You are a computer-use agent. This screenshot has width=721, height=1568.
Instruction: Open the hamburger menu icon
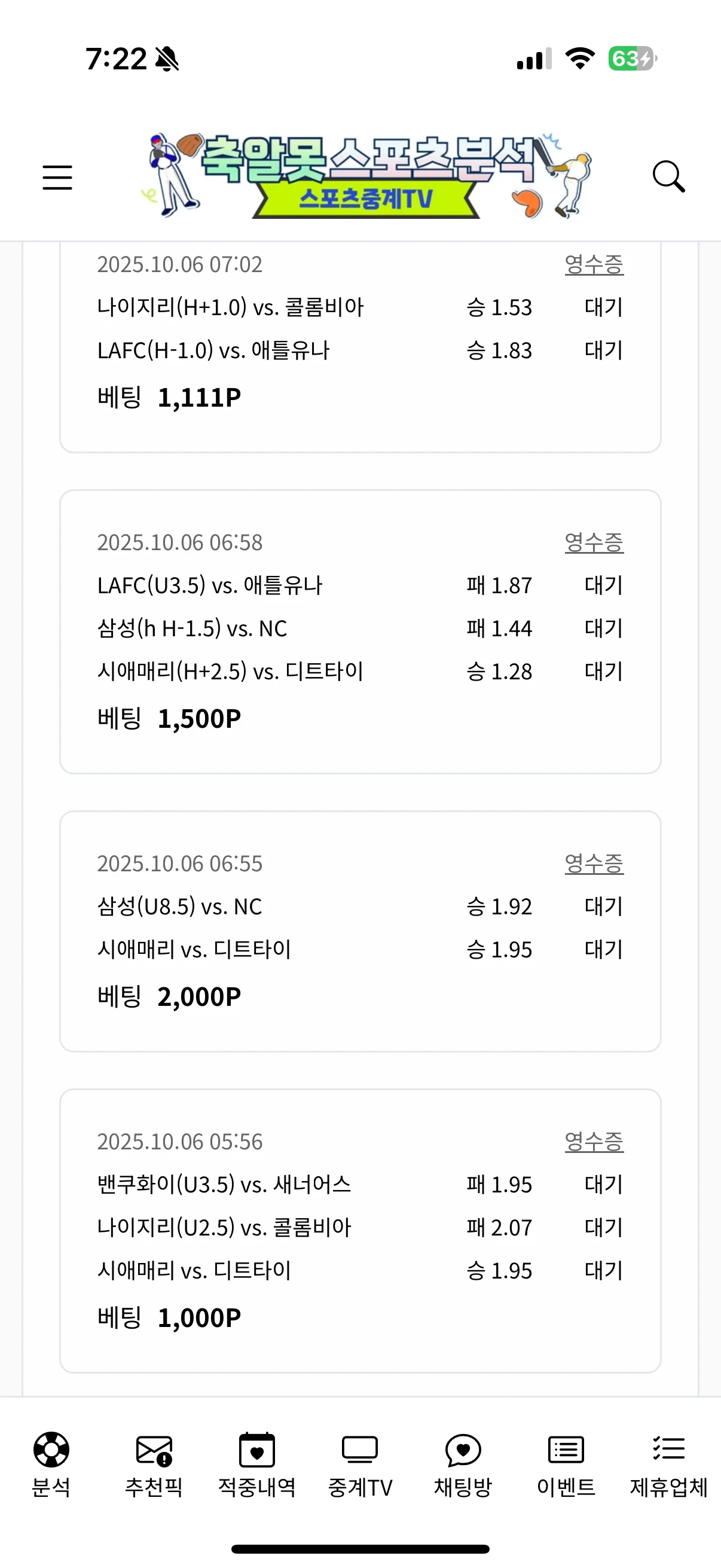point(57,177)
